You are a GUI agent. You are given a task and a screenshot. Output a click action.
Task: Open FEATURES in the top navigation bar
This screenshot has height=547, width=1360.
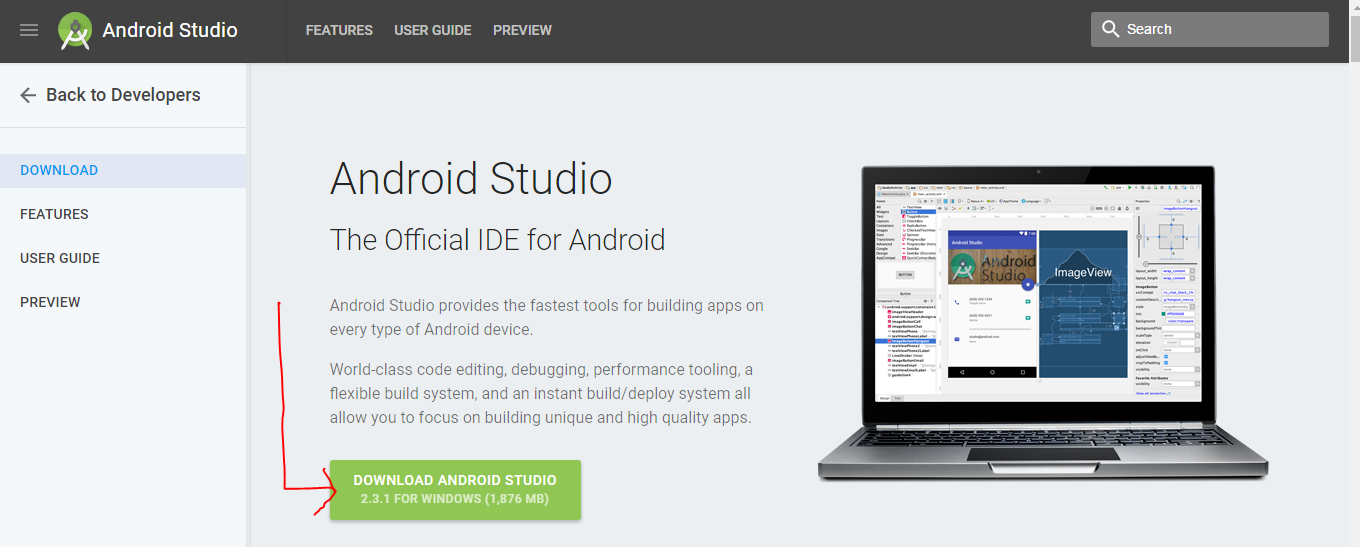click(339, 30)
